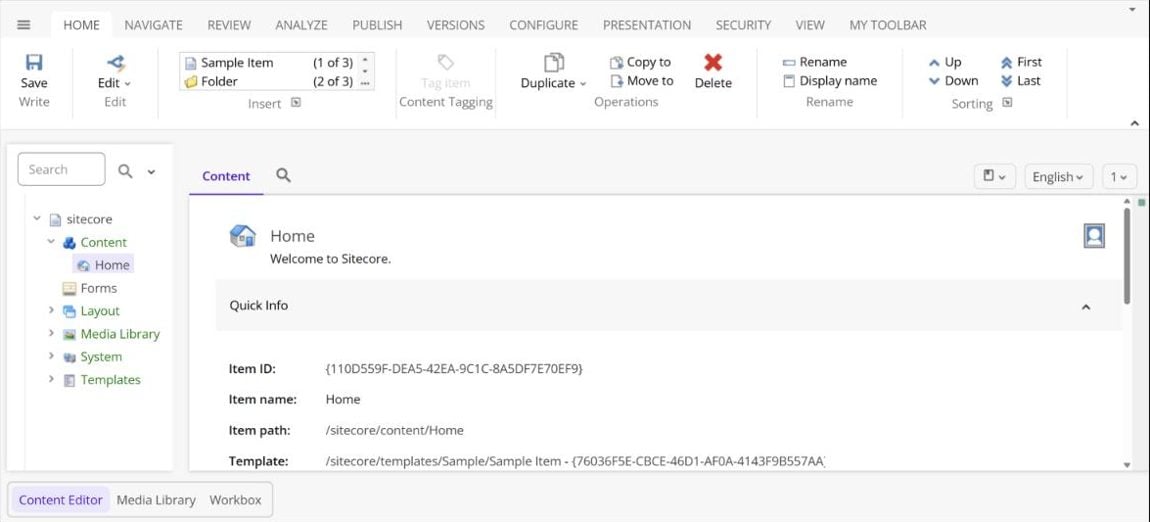Click the profile card icon beside Home
The image size is (1150, 522).
[1094, 236]
